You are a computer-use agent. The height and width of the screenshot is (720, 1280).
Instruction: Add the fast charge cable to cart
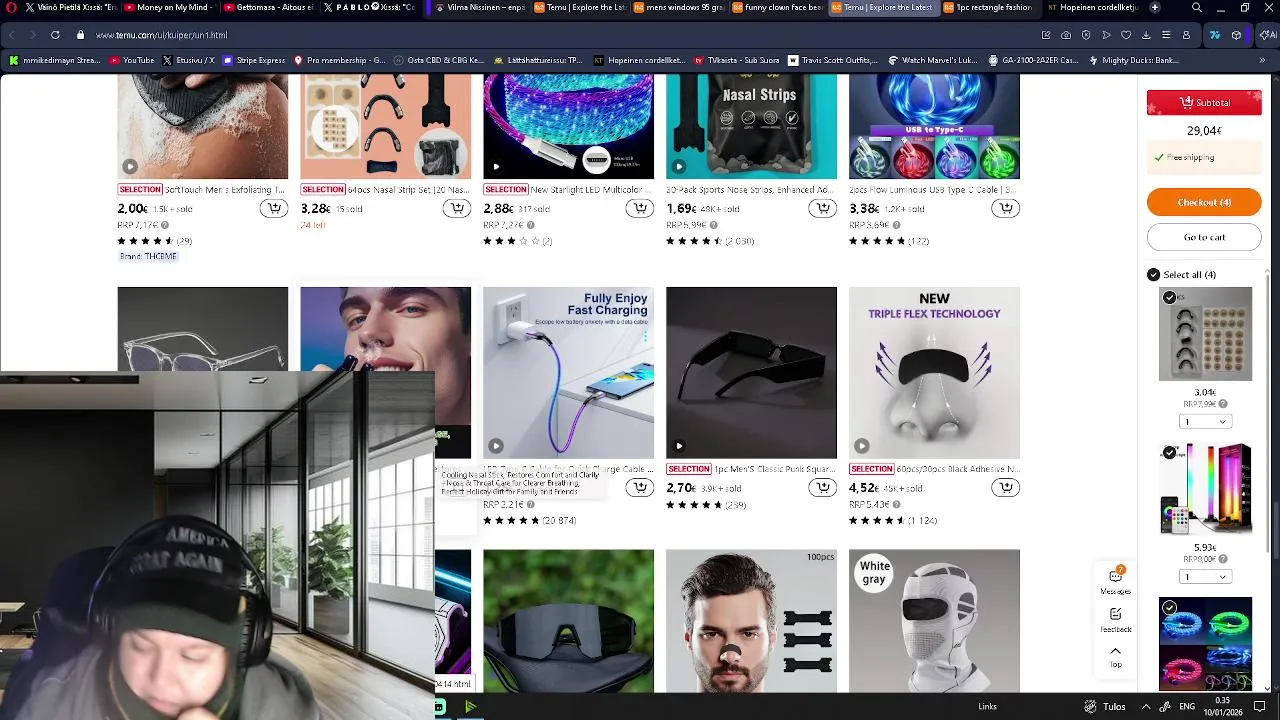pyautogui.click(x=640, y=487)
